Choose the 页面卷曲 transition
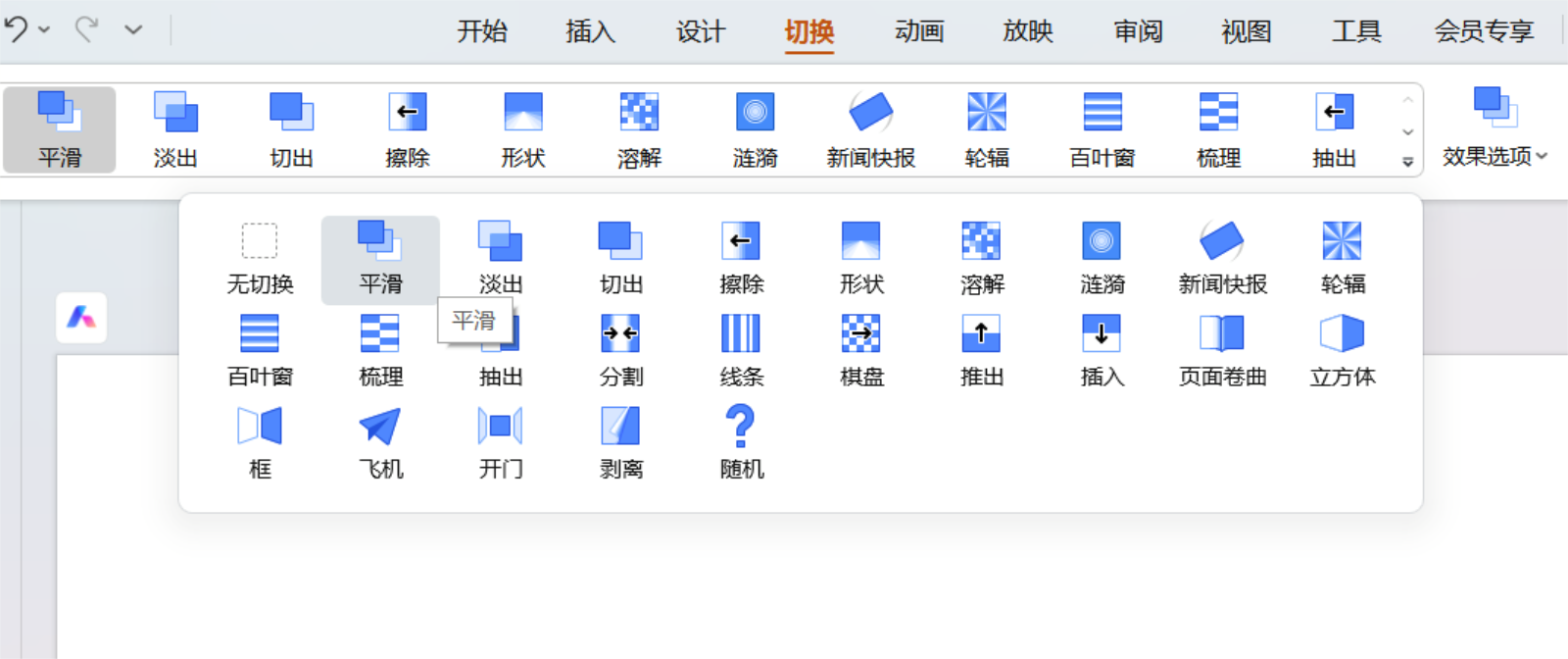This screenshot has height=659, width=1568. [1222, 351]
